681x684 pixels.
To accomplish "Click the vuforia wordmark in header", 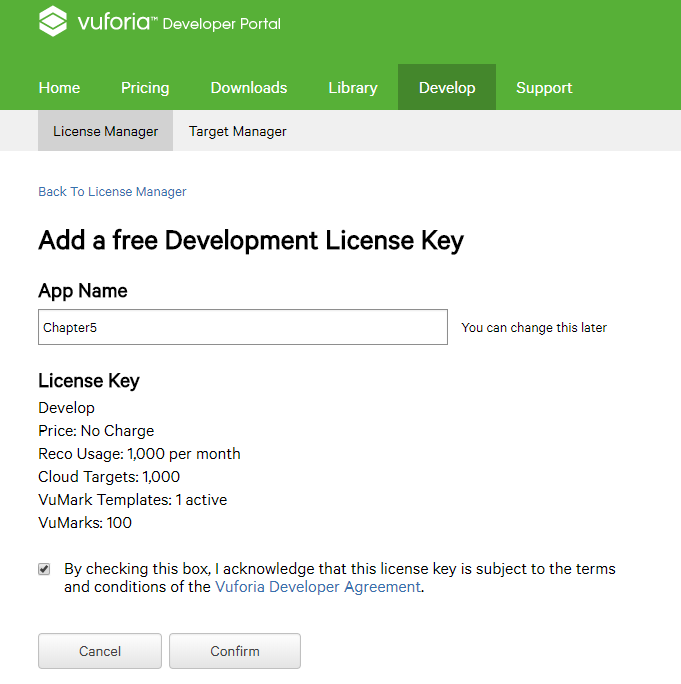I will tap(117, 22).
